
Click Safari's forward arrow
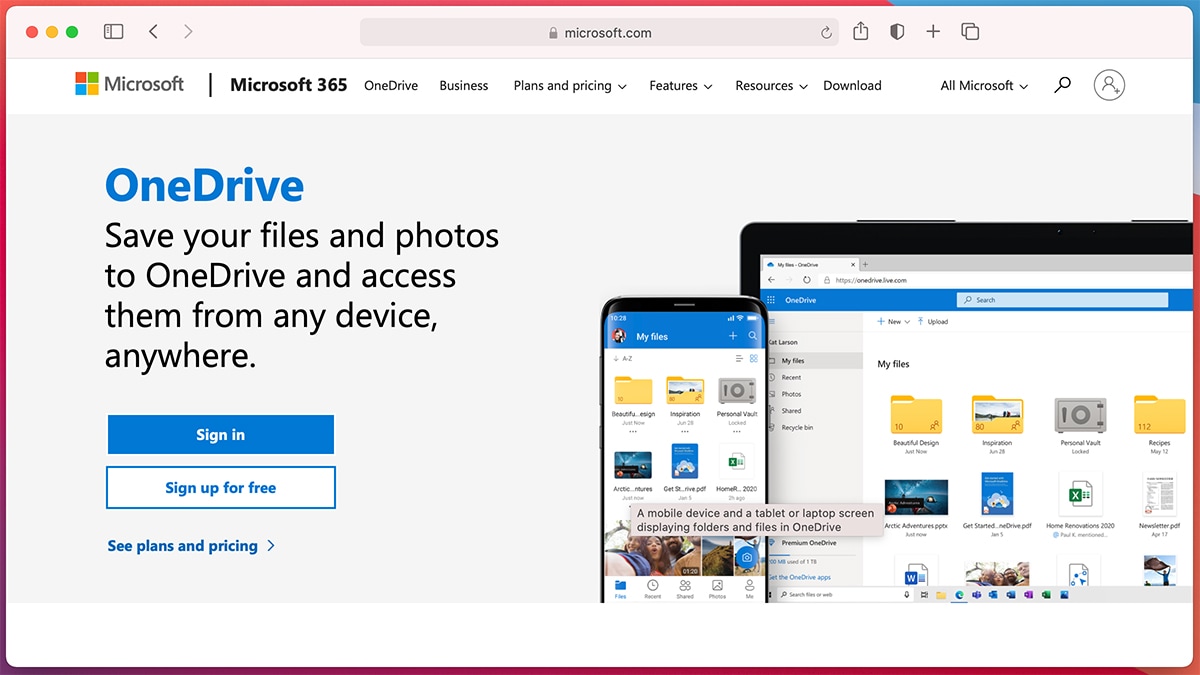(x=188, y=32)
